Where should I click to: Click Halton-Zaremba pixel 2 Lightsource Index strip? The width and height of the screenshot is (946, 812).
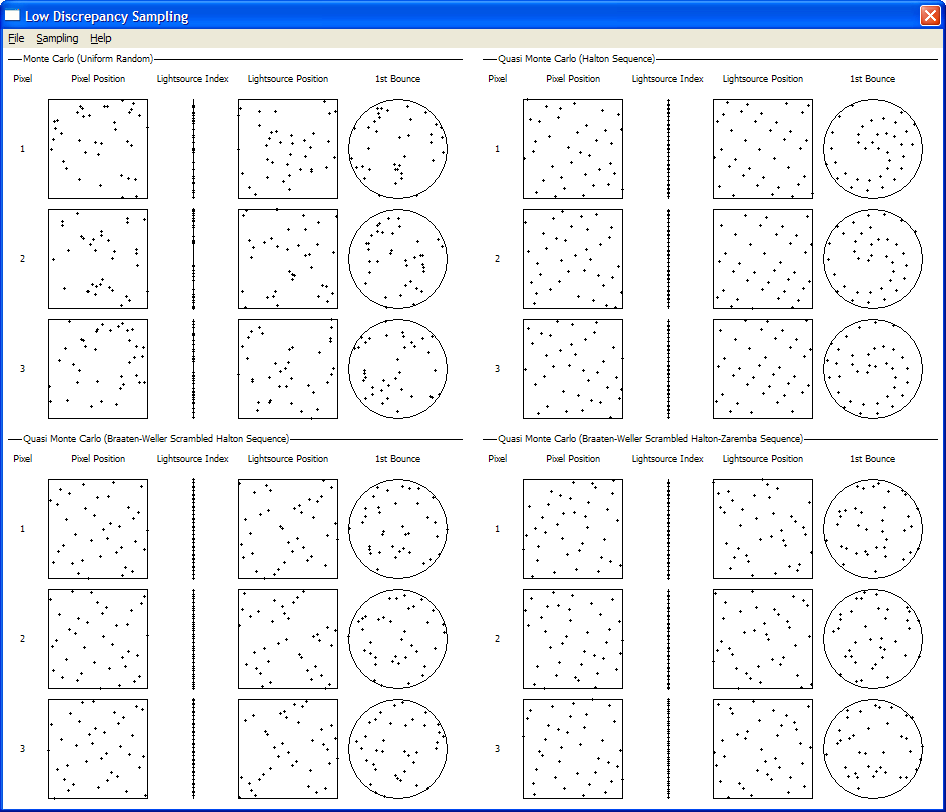pos(668,639)
